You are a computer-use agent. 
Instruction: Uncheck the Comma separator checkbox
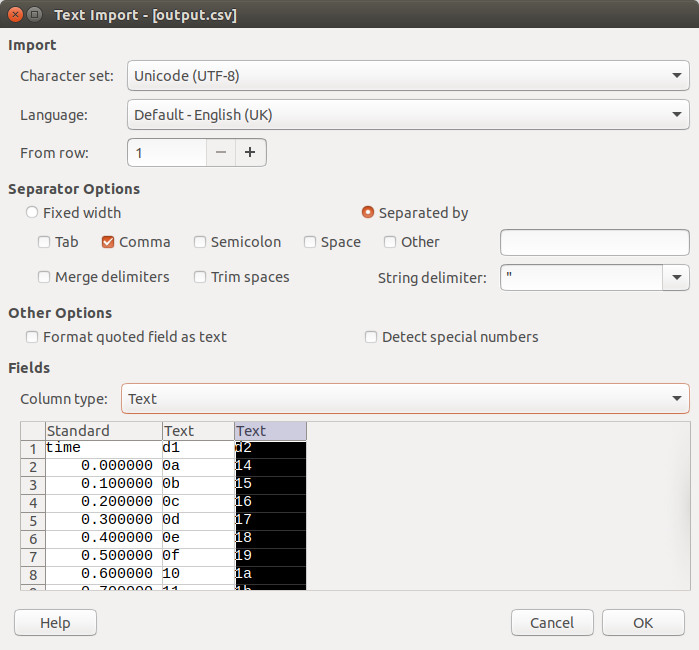click(108, 242)
